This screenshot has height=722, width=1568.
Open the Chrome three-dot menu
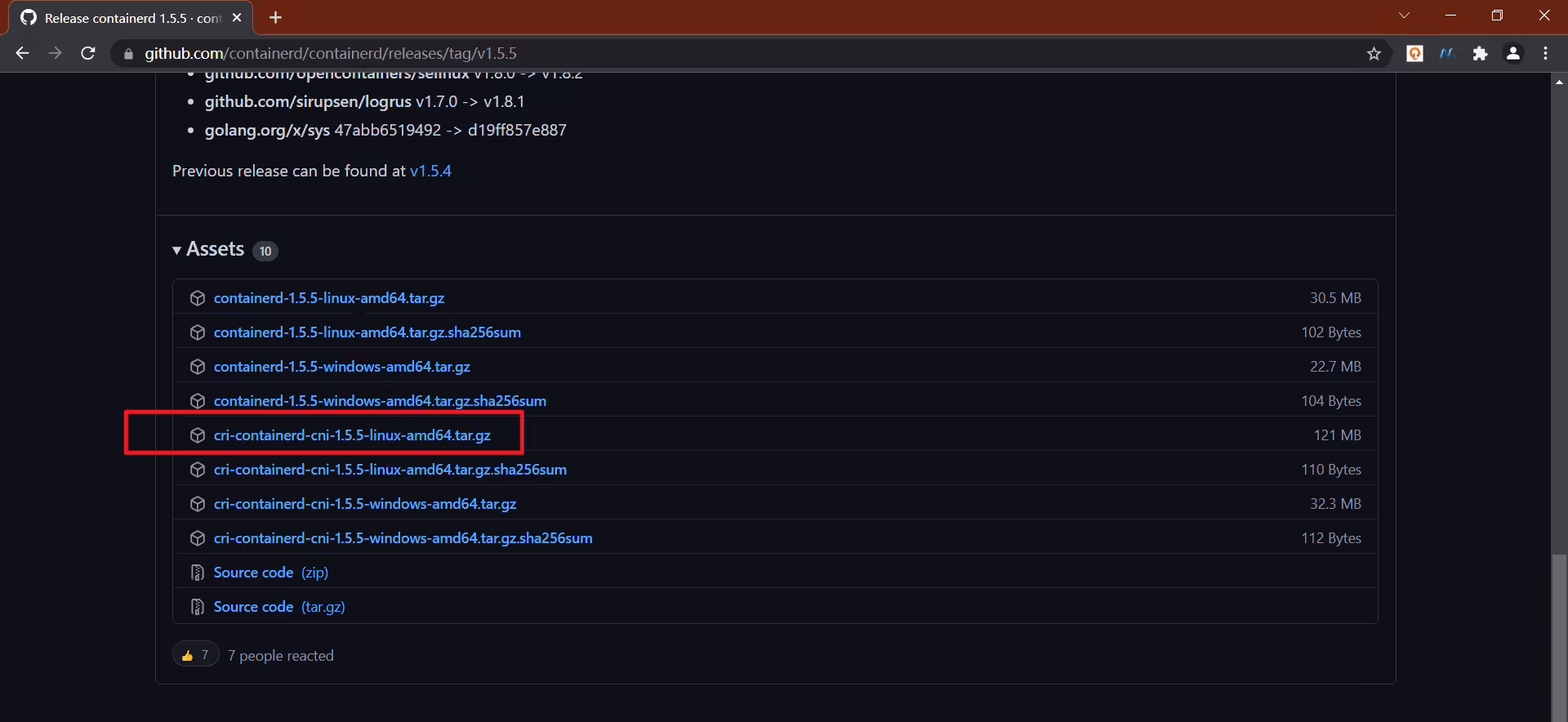pyautogui.click(x=1545, y=53)
